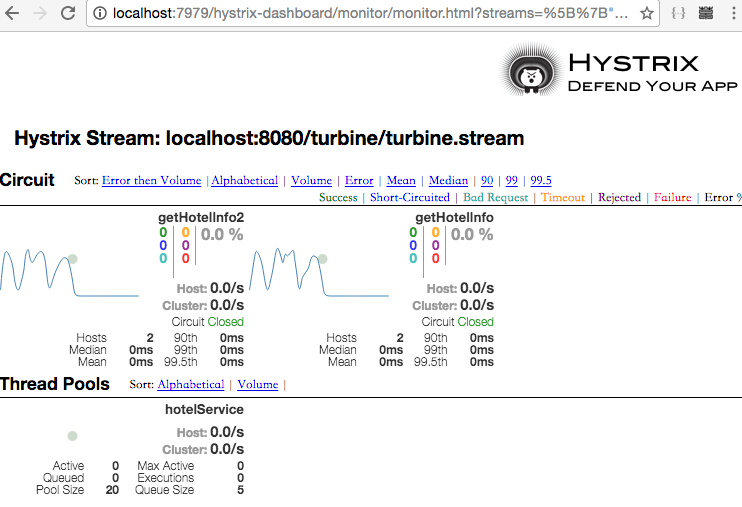Click the Short-Circuited legend label
742x507 pixels.
[410, 197]
